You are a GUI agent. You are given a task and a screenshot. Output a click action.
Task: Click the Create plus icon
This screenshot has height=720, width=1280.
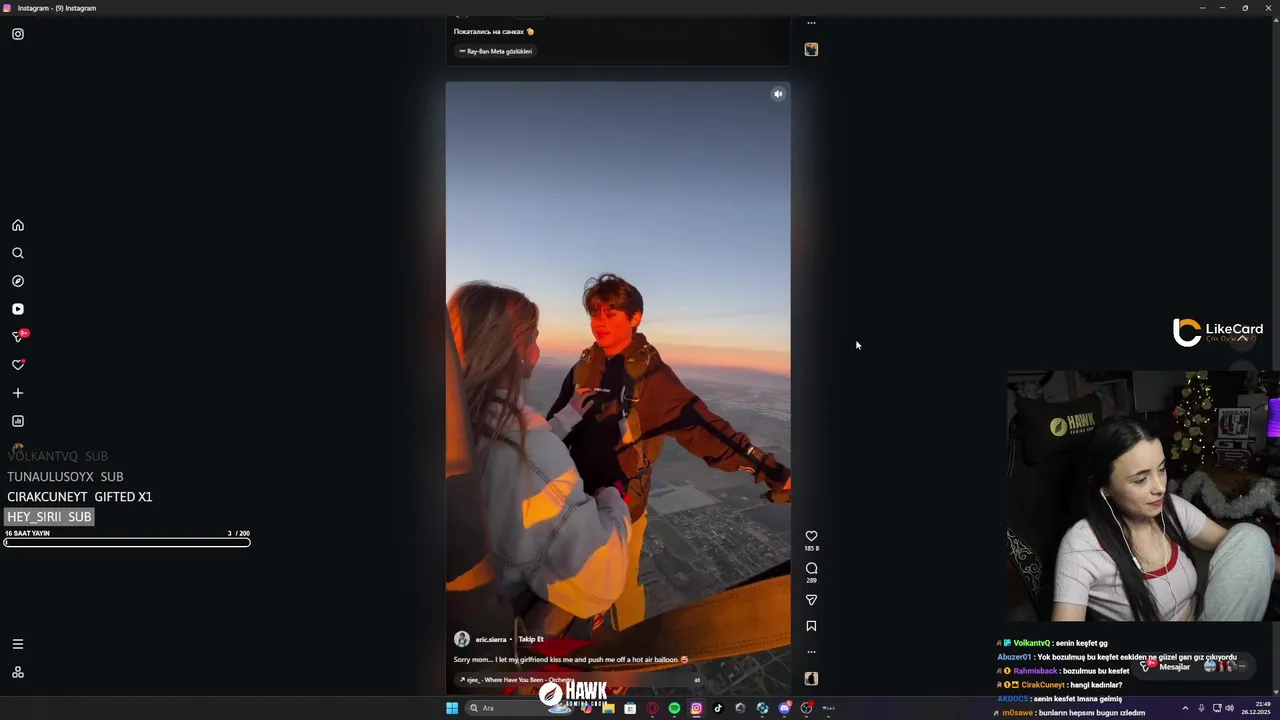pyautogui.click(x=18, y=393)
